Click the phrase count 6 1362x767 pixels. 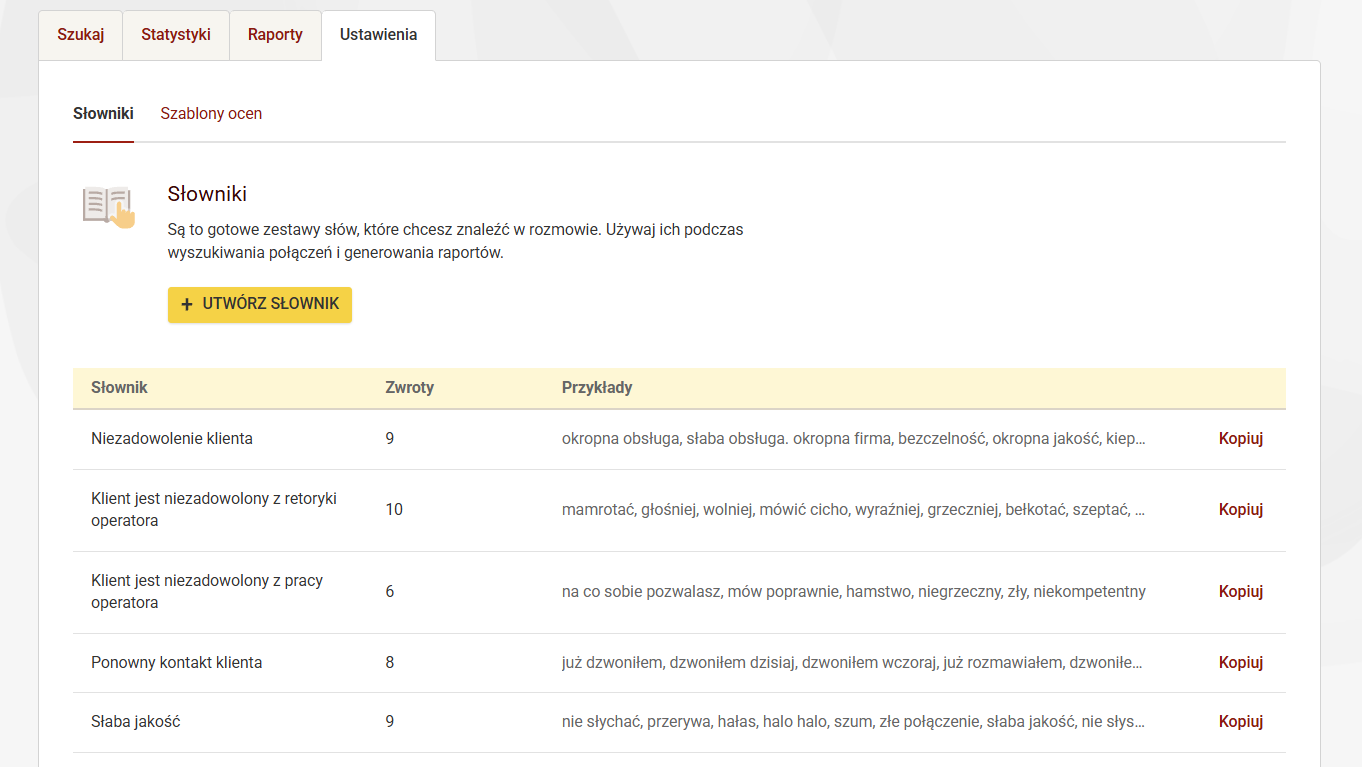click(x=390, y=592)
